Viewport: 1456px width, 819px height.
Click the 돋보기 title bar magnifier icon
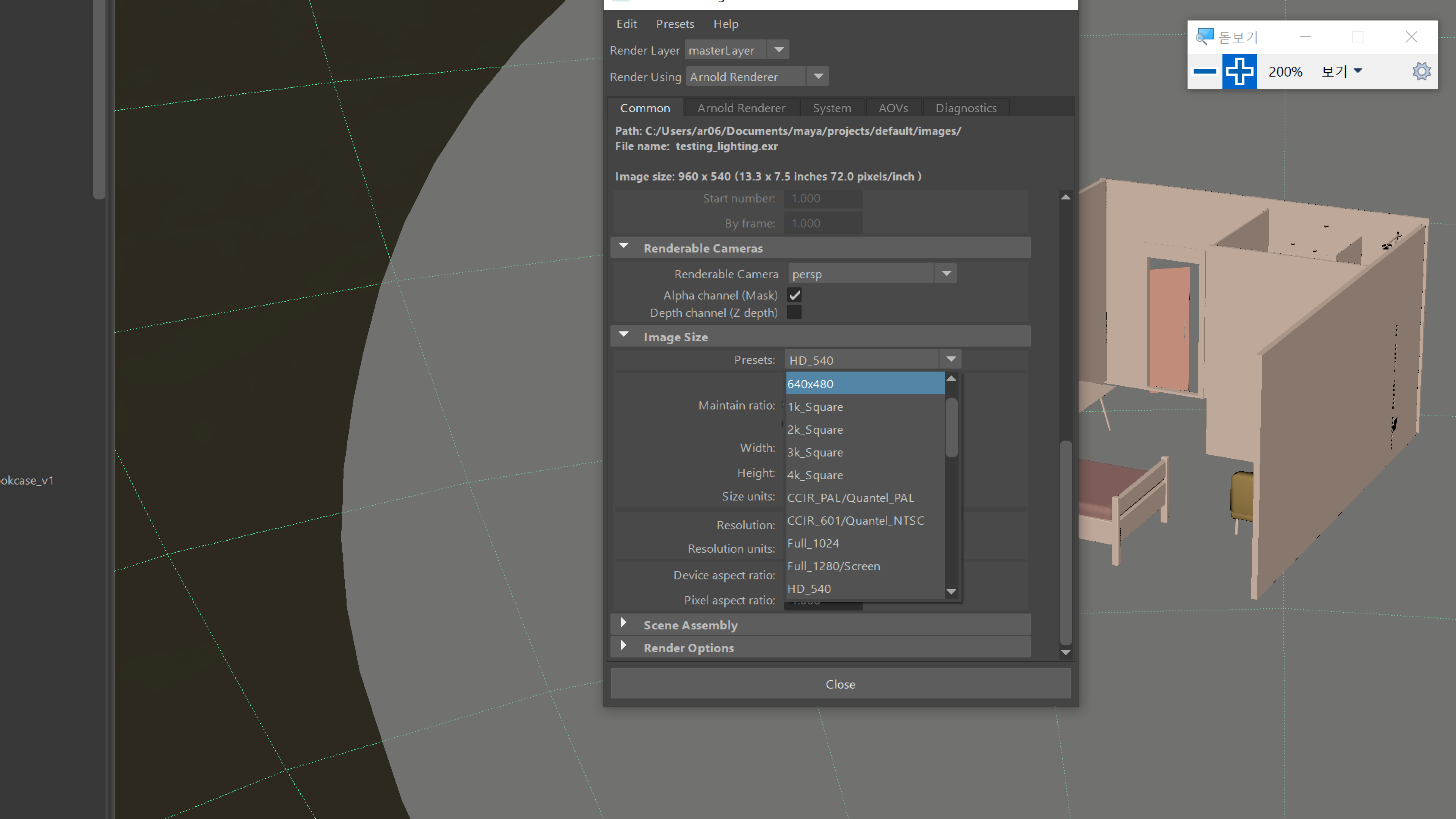pos(1204,36)
